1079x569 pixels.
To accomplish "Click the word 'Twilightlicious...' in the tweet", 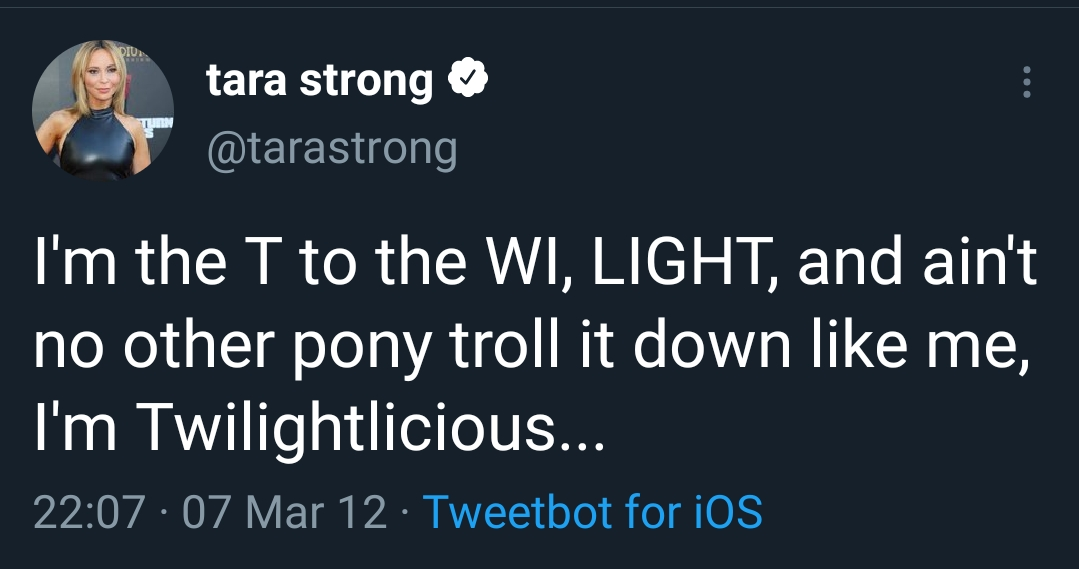I will tap(367, 429).
